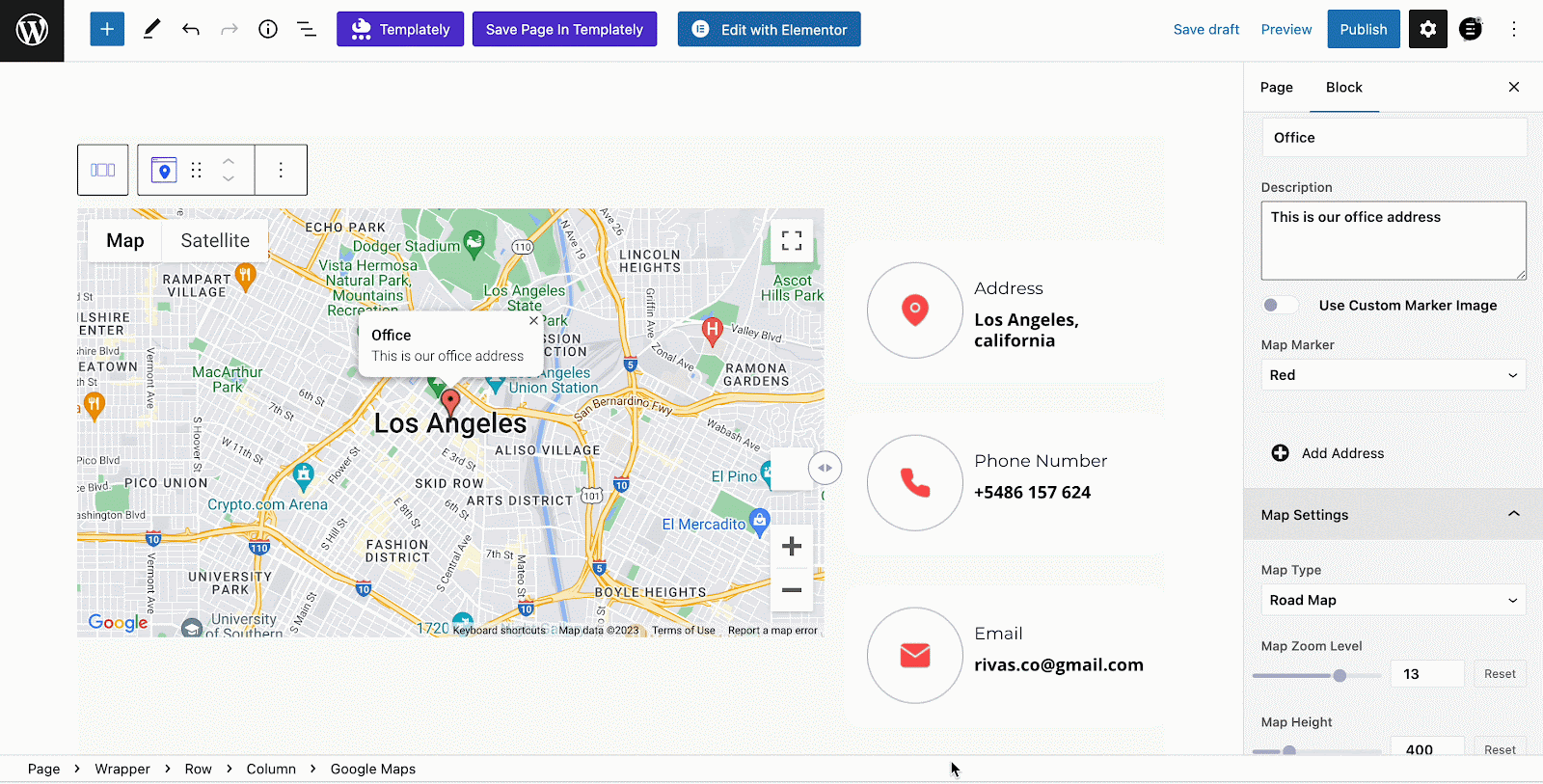This screenshot has height=784, width=1543.
Task: Click the +5486 157 624 phone text
Action: click(1032, 492)
